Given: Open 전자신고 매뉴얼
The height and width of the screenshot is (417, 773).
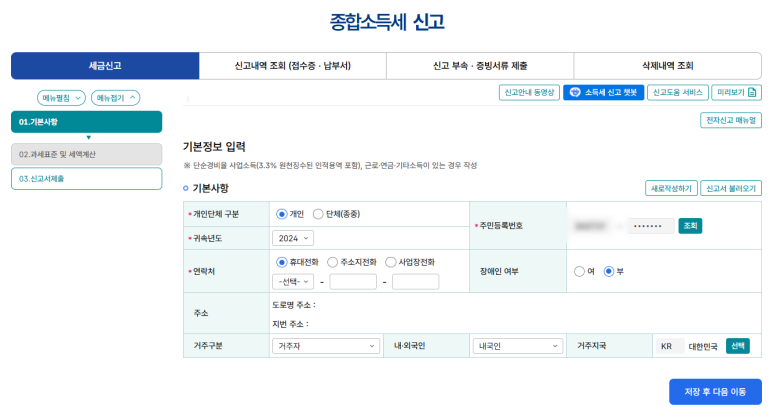Looking at the screenshot, I should pos(731,120).
